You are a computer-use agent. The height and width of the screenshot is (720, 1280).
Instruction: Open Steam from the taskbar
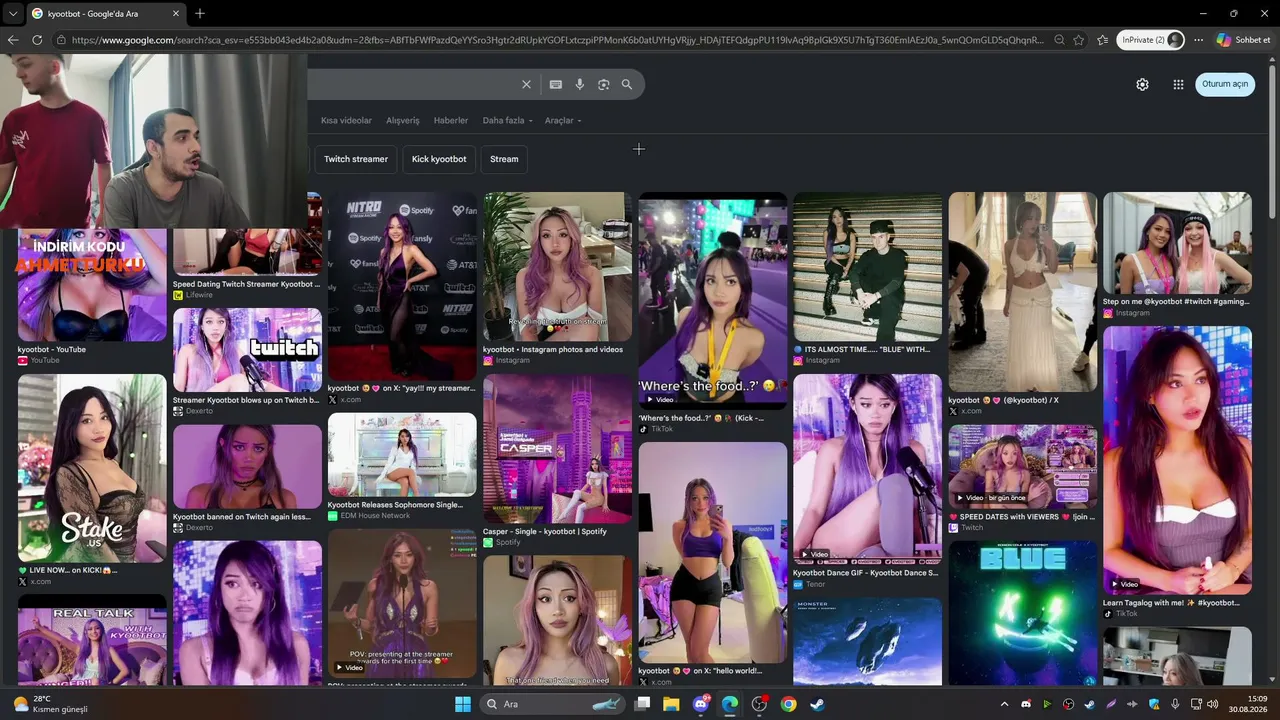(x=817, y=704)
